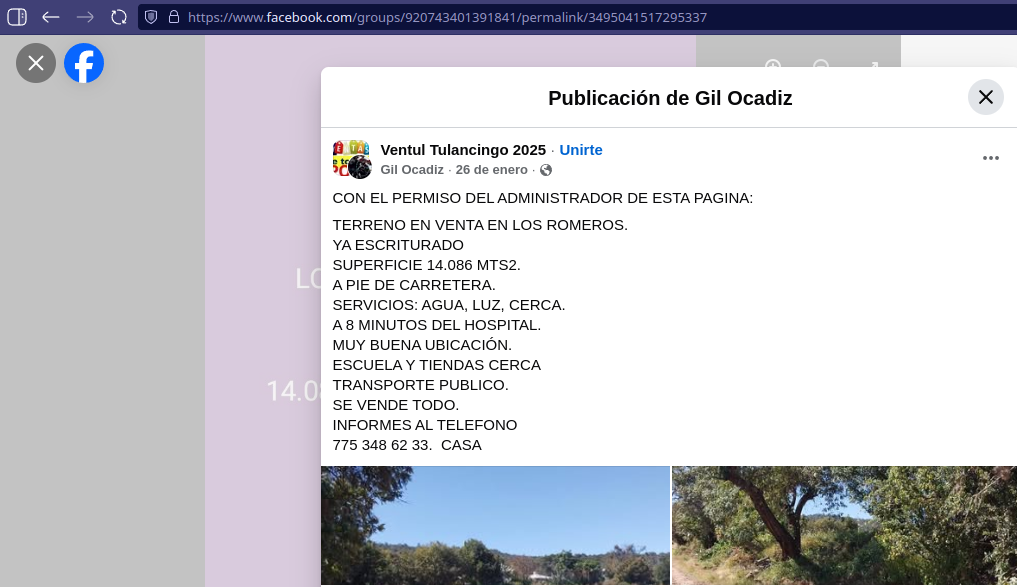The image size is (1017, 587).
Task: Click Gil Ocadiz's small round profile picture
Action: [x=360, y=168]
